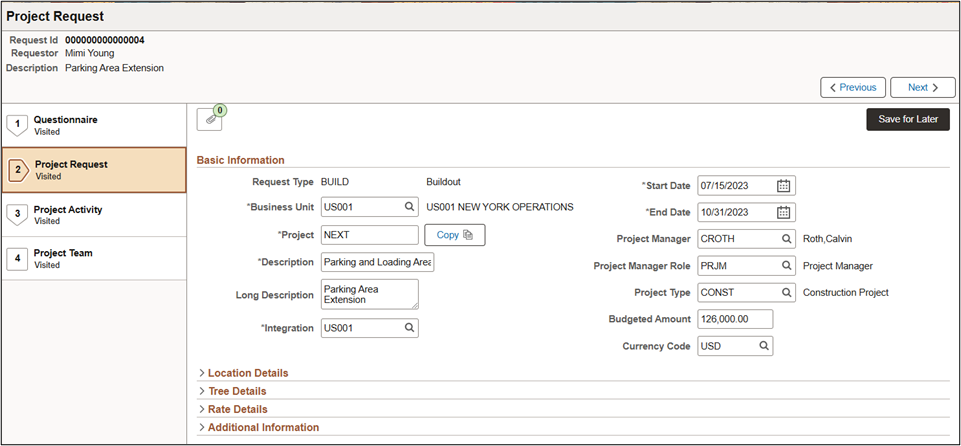Click the Project Manager Role lookup magnifier

pyautogui.click(x=786, y=266)
